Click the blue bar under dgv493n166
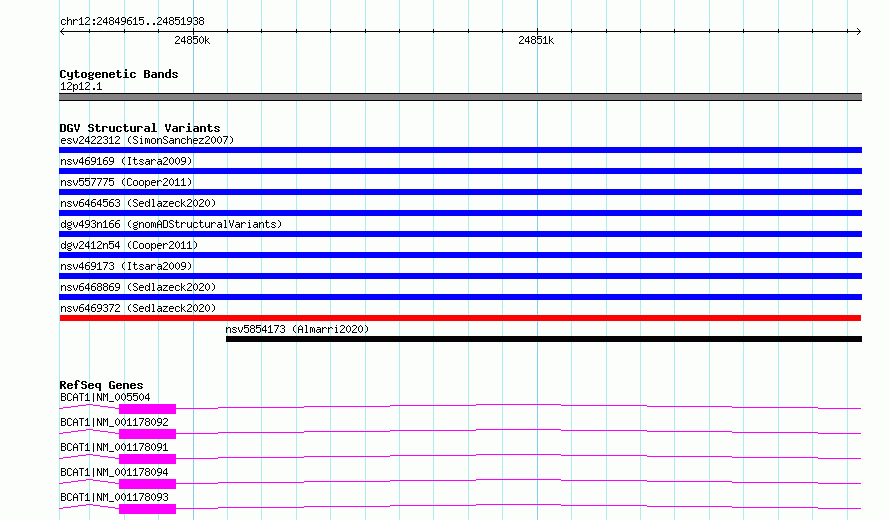This screenshot has height=520, width=890. click(460, 234)
